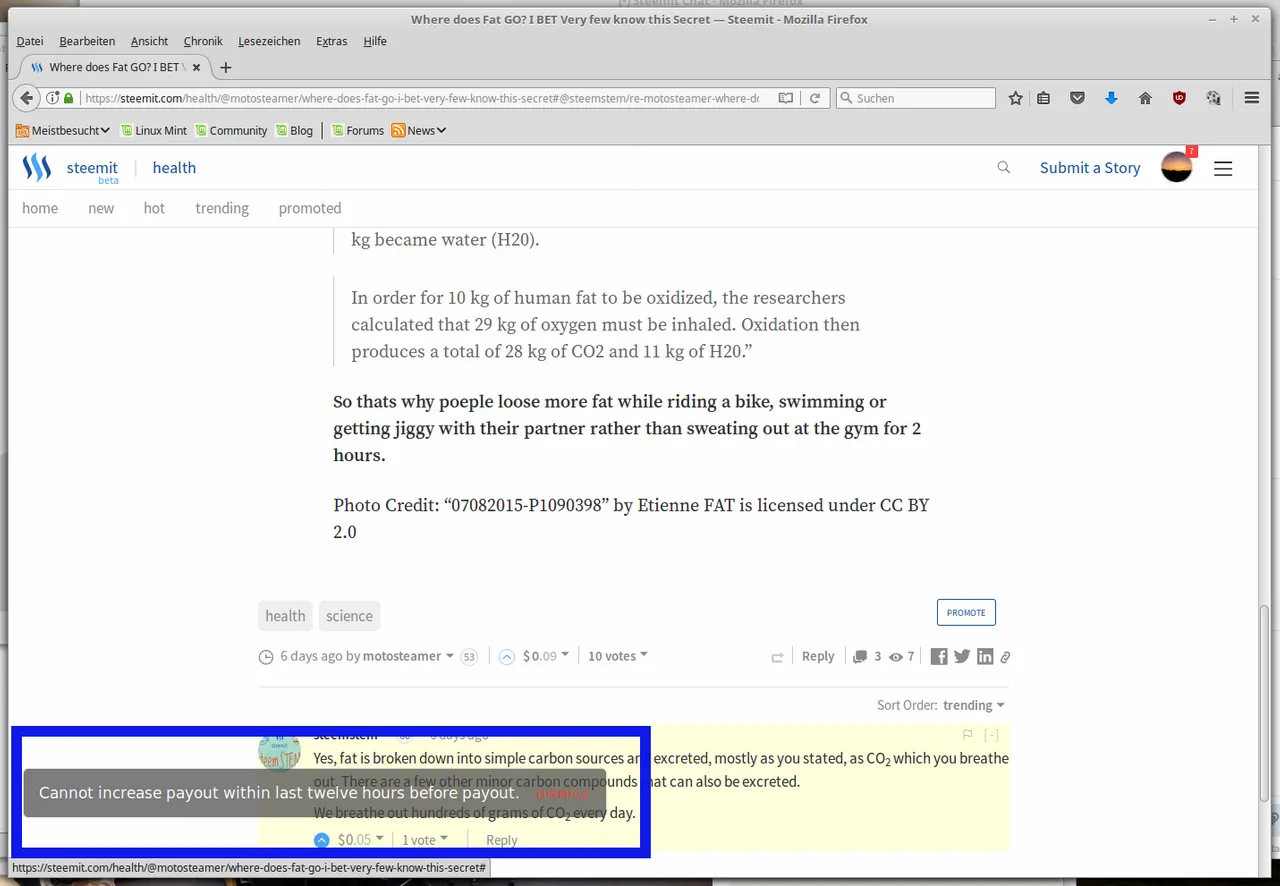Open the Hilfe menu
The width and height of the screenshot is (1280, 886).
click(x=375, y=41)
